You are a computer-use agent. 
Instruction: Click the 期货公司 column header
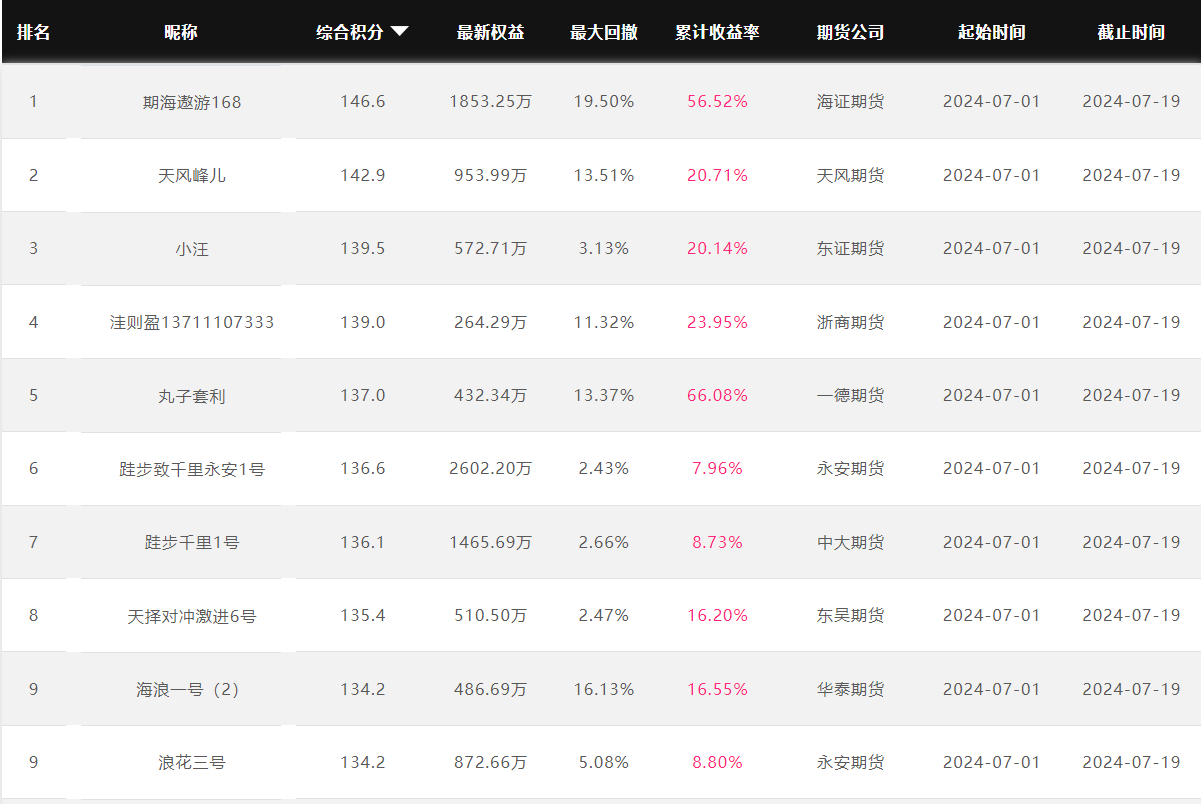click(850, 32)
